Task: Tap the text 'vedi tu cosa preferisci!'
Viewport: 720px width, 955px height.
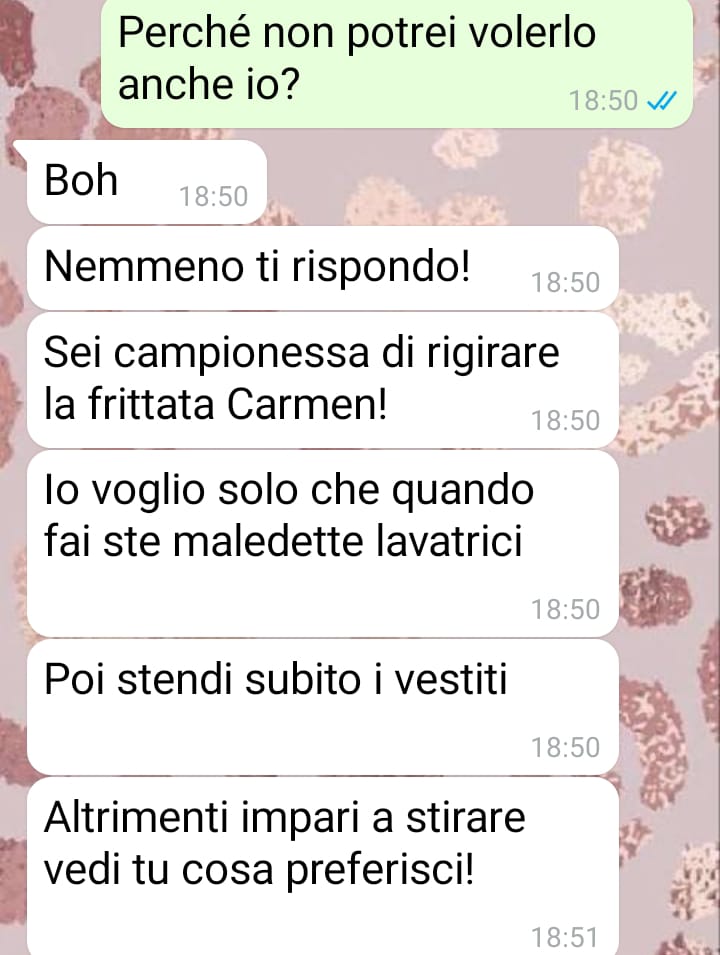Action: click(x=259, y=869)
